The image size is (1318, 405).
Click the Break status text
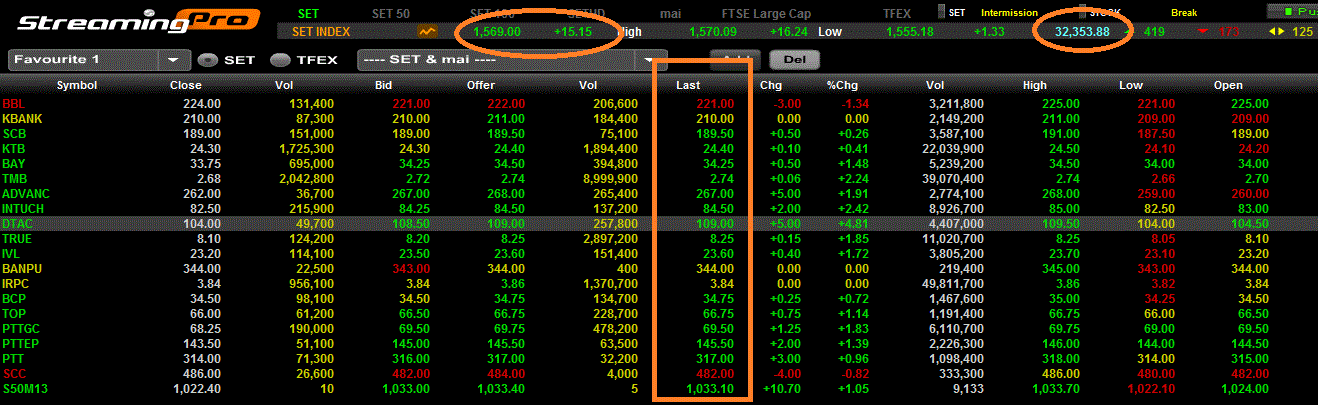(x=1183, y=12)
